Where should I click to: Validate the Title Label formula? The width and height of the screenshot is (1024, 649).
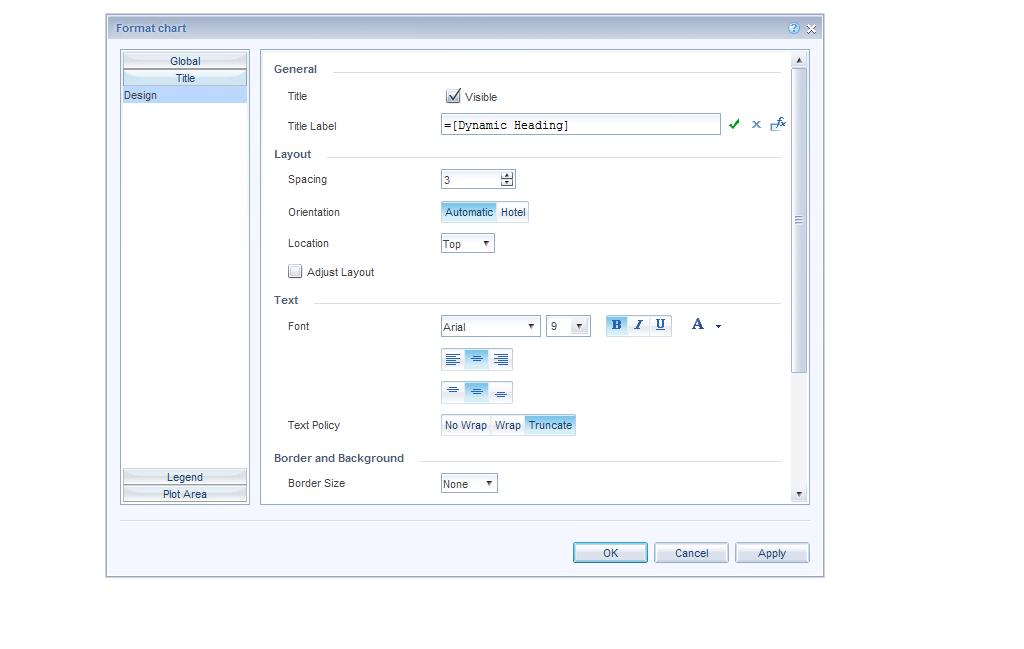735,124
